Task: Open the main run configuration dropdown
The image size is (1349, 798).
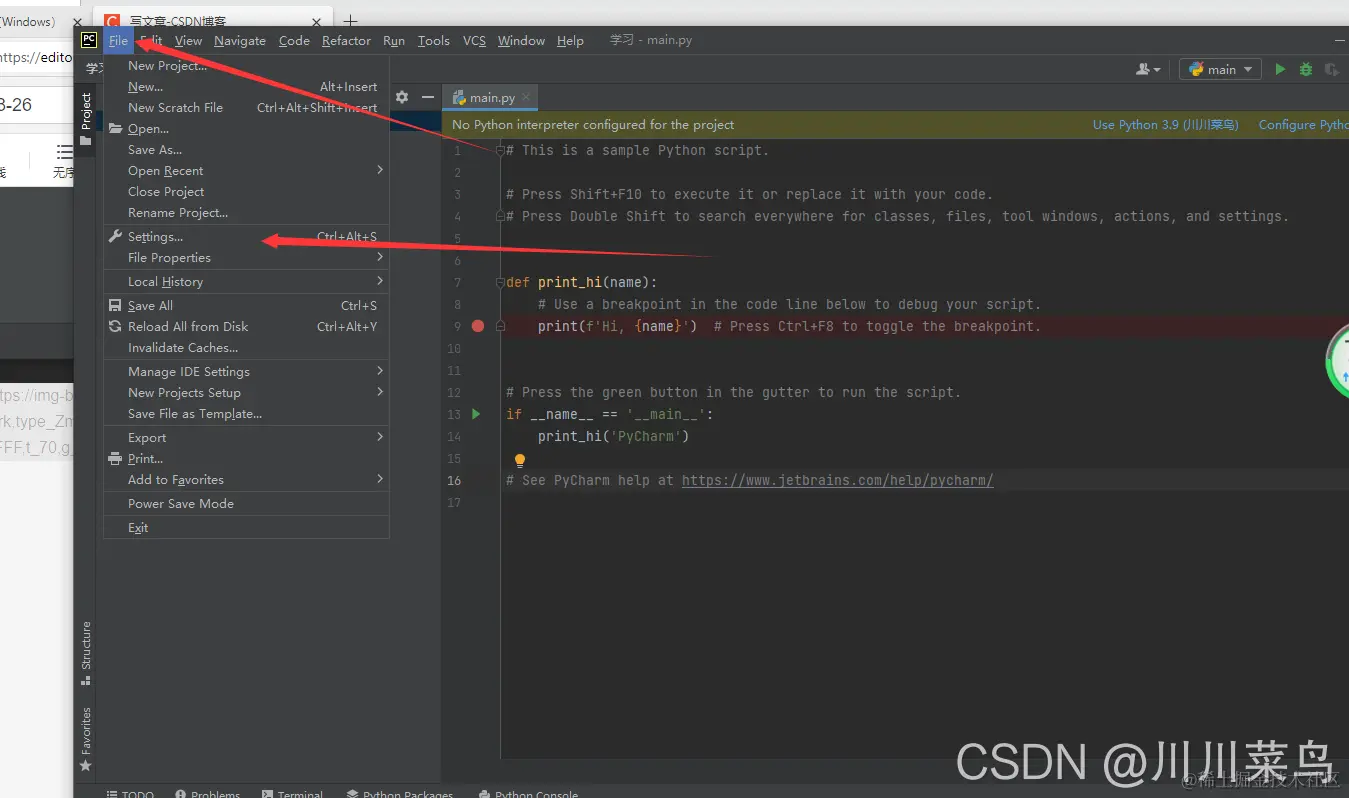Action: pyautogui.click(x=1221, y=69)
